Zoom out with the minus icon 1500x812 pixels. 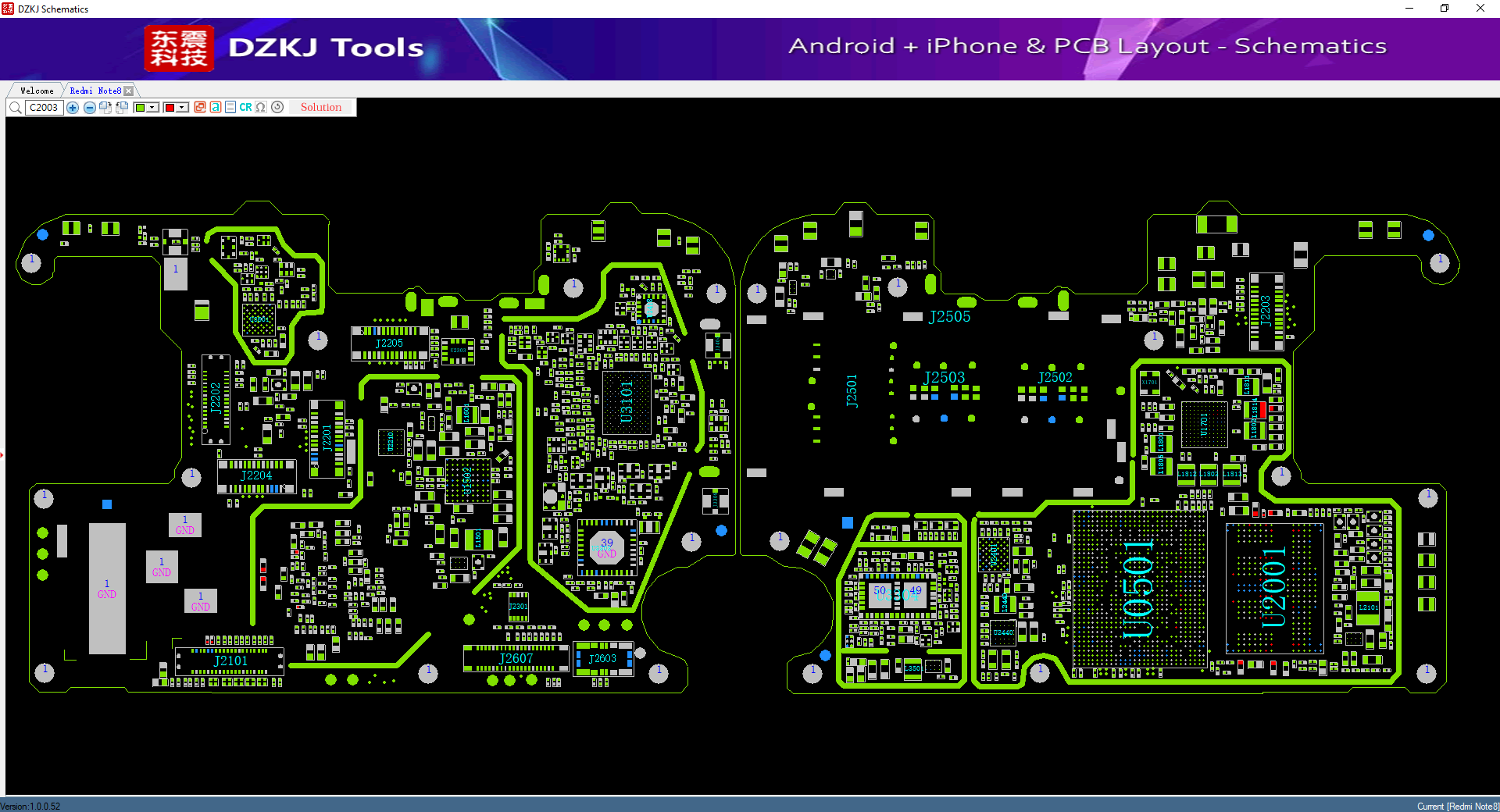click(x=90, y=108)
